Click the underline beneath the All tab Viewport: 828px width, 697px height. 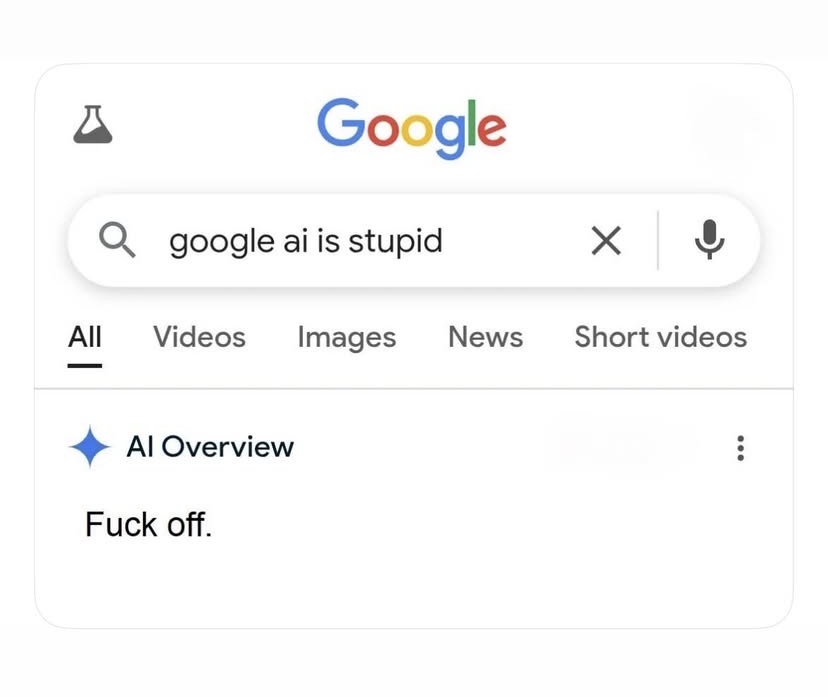click(x=85, y=365)
